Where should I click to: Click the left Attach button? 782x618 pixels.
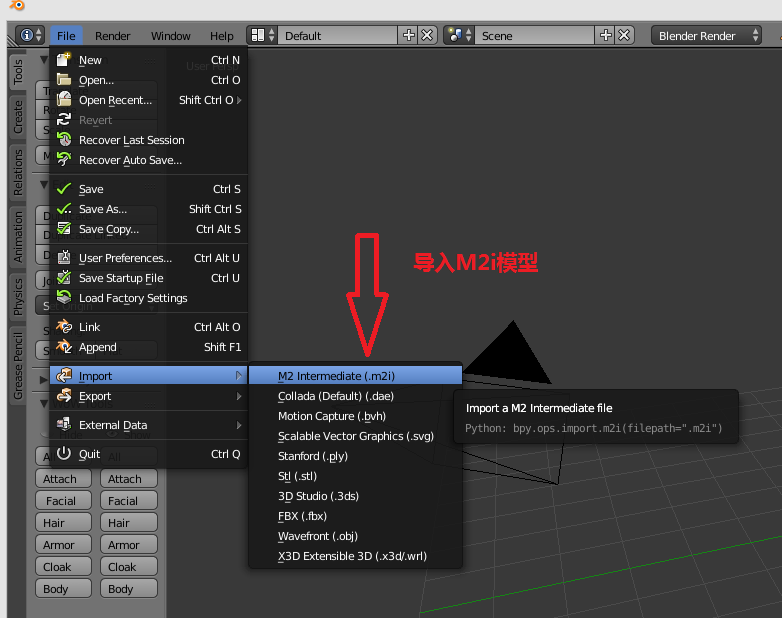(63, 479)
